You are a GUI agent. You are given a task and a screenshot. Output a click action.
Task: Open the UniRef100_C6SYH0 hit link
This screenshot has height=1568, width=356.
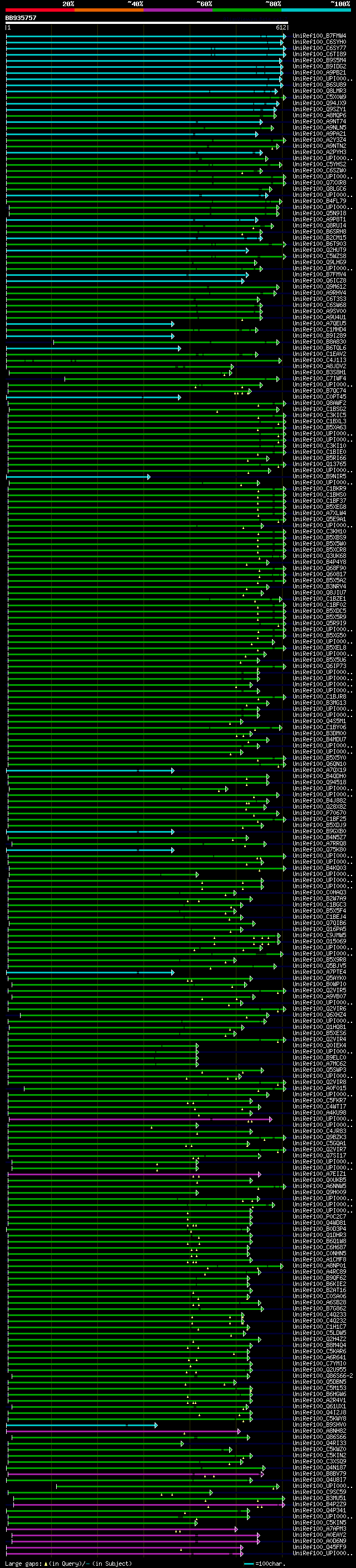tap(319, 42)
